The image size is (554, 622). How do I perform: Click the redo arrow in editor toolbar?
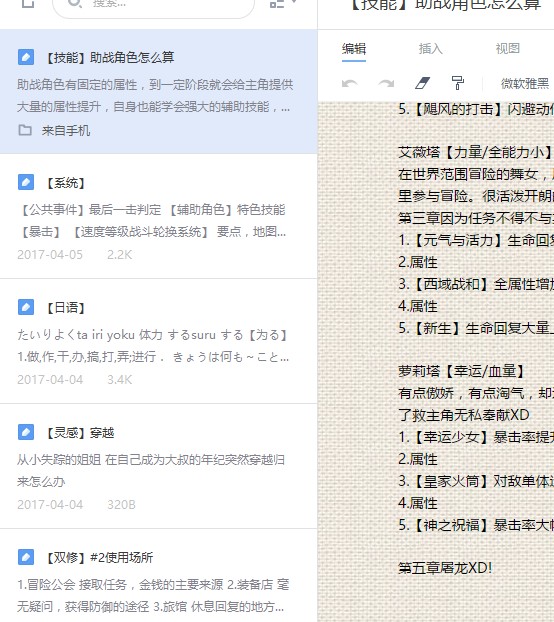(x=386, y=83)
